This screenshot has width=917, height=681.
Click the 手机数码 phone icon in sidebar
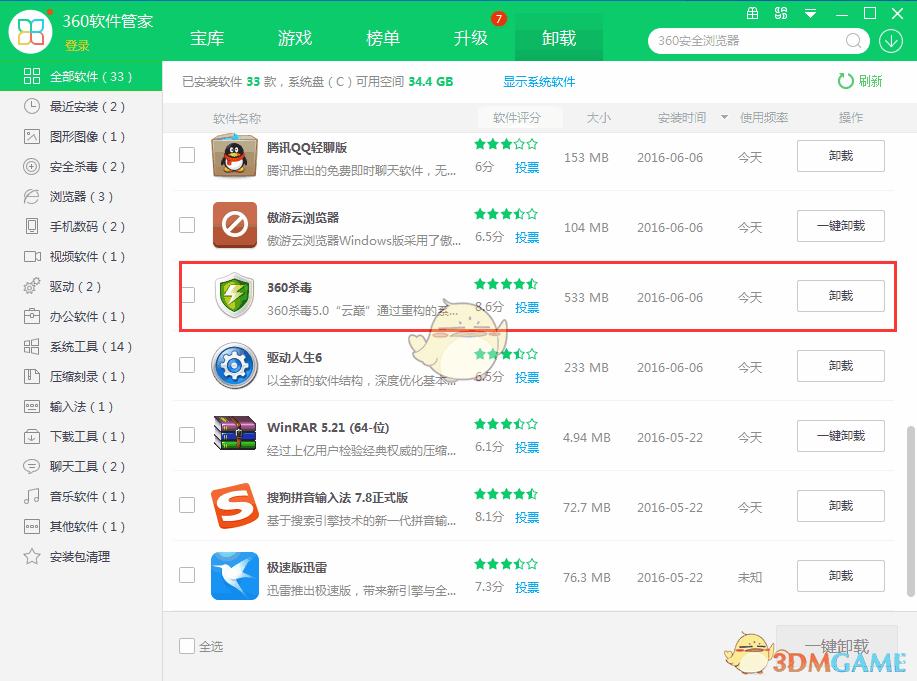pyautogui.click(x=32, y=226)
